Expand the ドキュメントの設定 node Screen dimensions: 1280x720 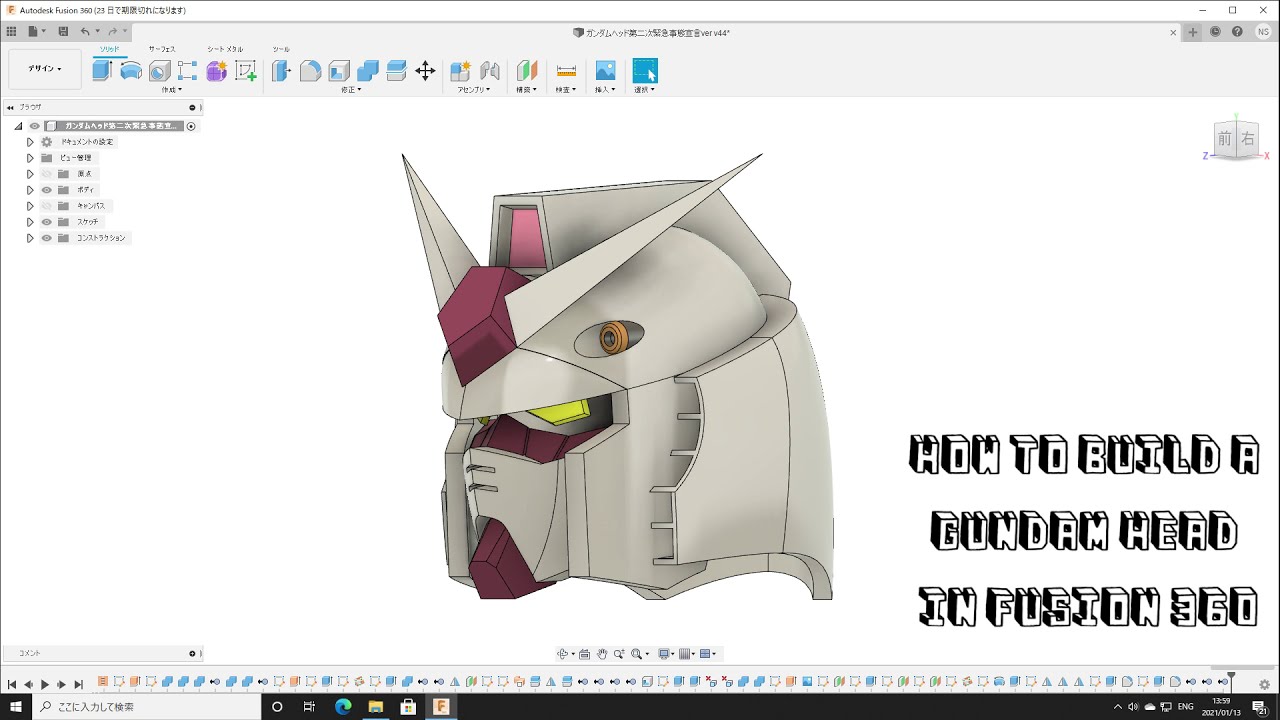point(30,142)
